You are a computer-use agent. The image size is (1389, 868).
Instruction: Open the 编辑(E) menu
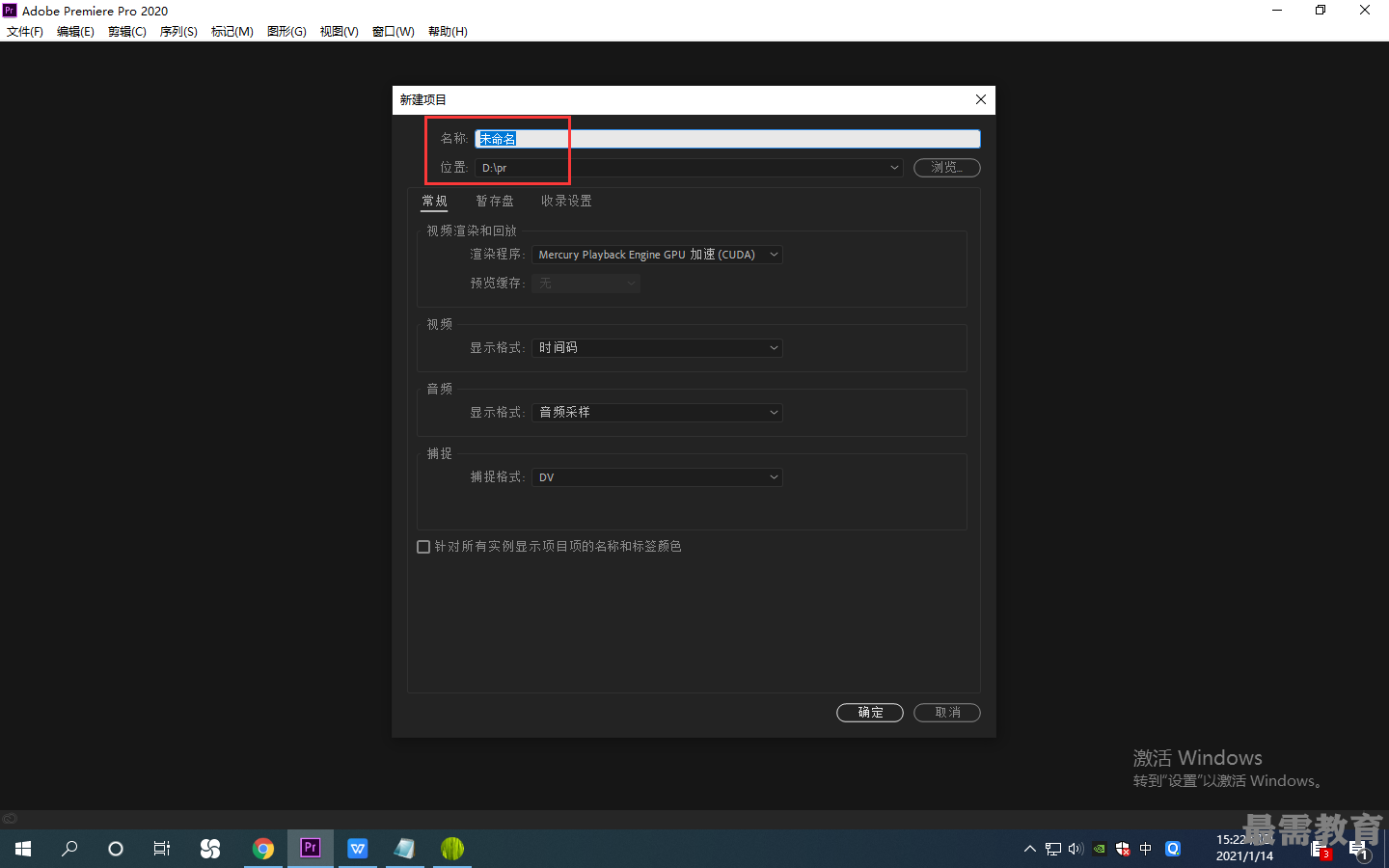click(x=75, y=32)
